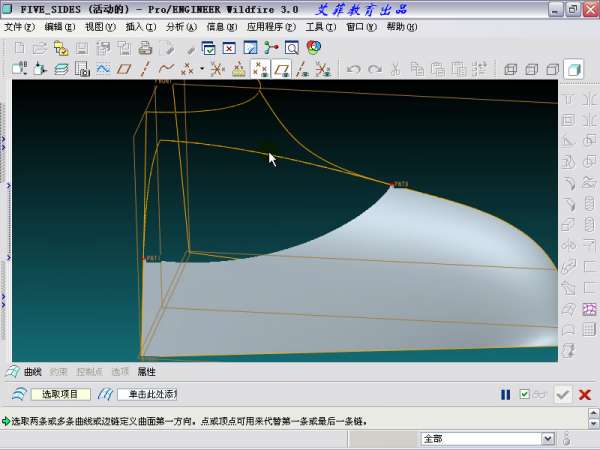Screen dimensions: 600x450
Task: Click the print icon
Action: [145, 48]
